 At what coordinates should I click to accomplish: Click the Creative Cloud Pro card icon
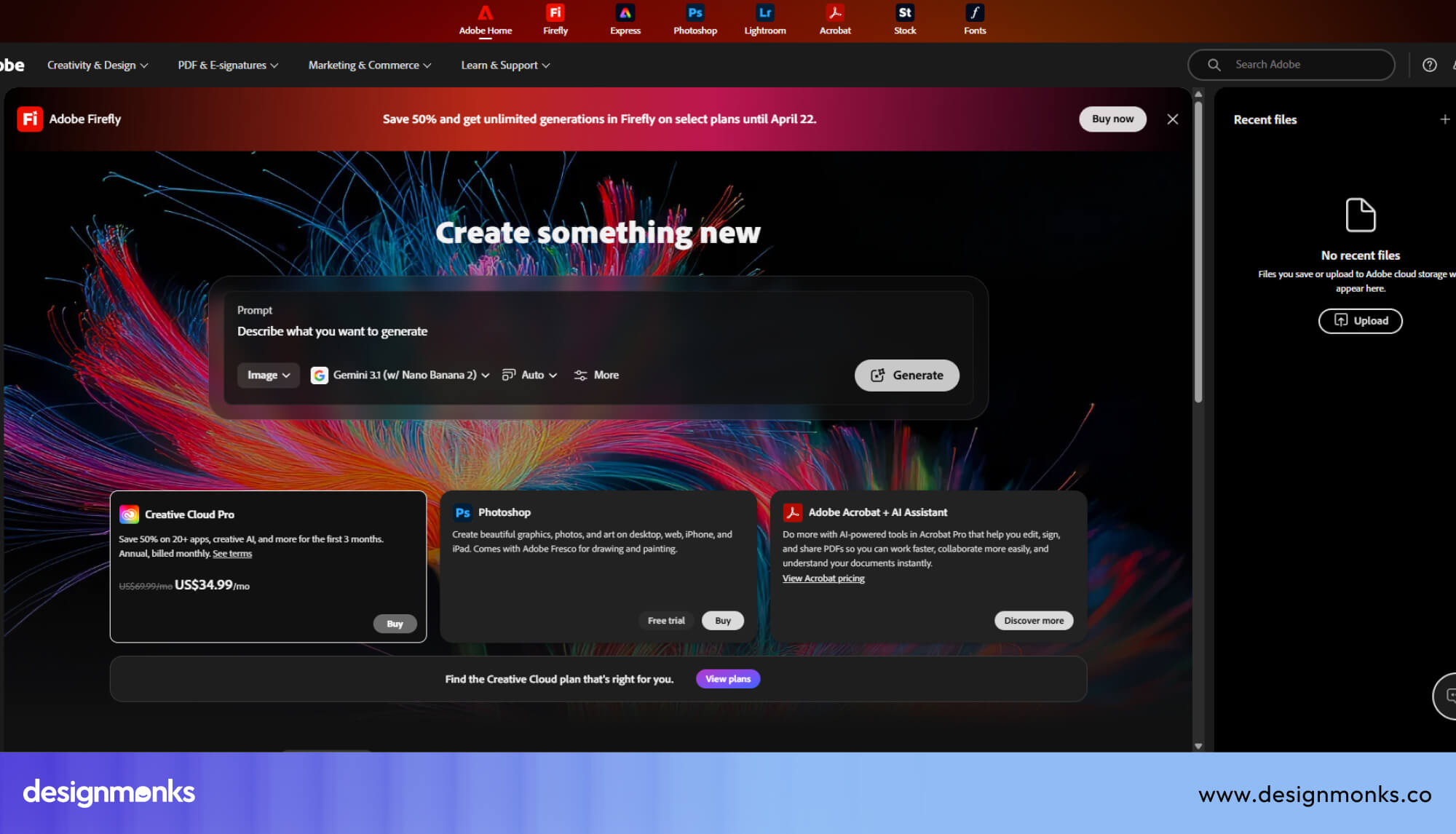click(x=129, y=515)
